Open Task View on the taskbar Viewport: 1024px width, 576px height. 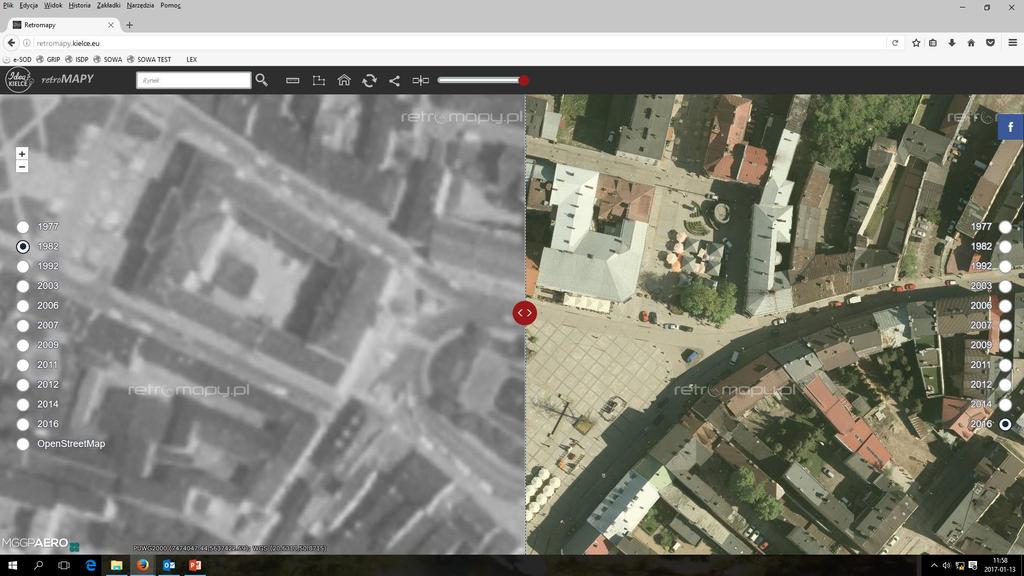[x=64, y=566]
